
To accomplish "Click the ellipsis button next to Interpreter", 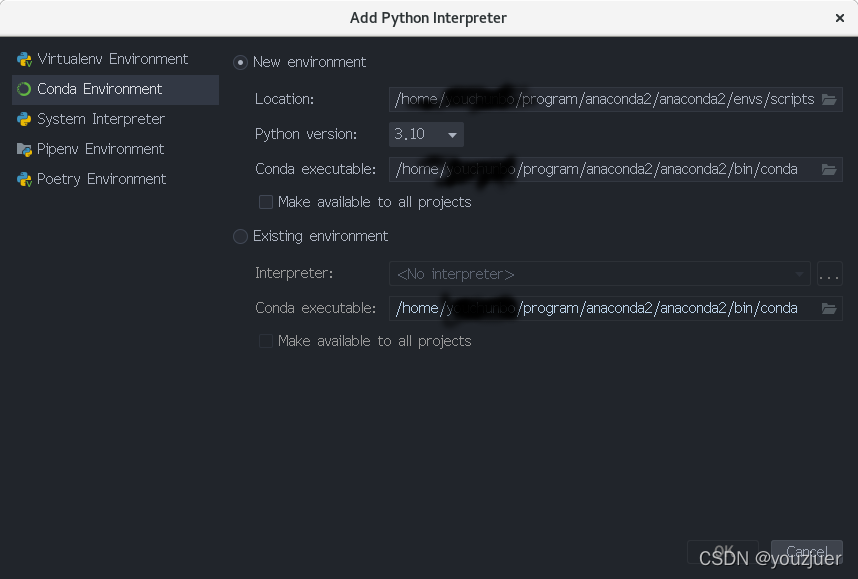I will (830, 273).
